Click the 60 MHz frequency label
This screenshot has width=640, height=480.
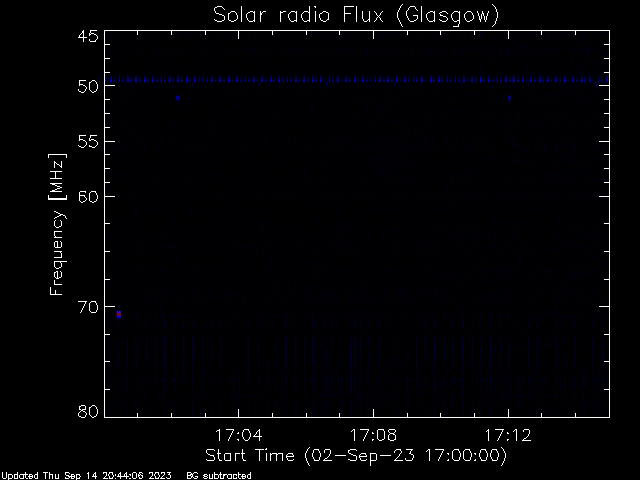tap(88, 196)
